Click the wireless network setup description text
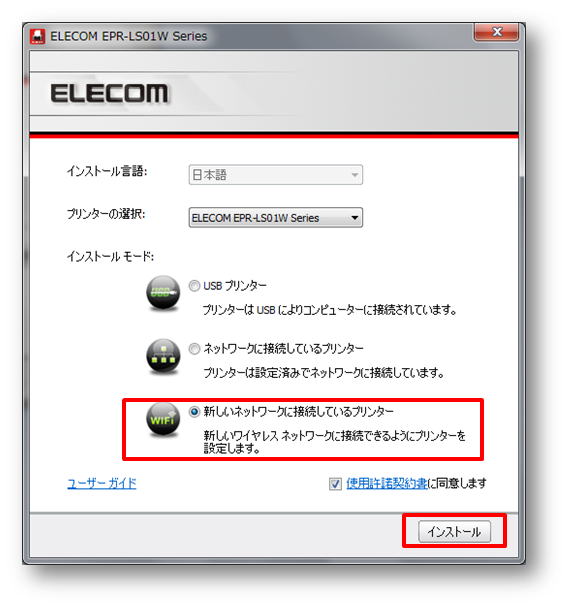Screen dimensions: 568x607 [x=335, y=442]
